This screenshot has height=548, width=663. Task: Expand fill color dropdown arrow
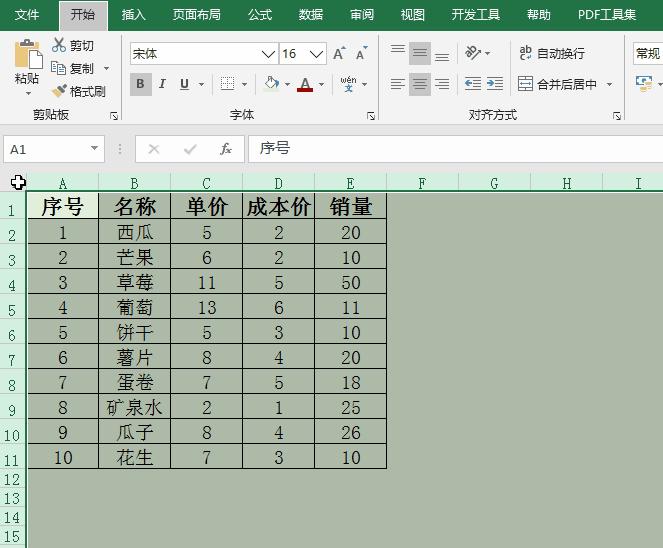click(288, 84)
